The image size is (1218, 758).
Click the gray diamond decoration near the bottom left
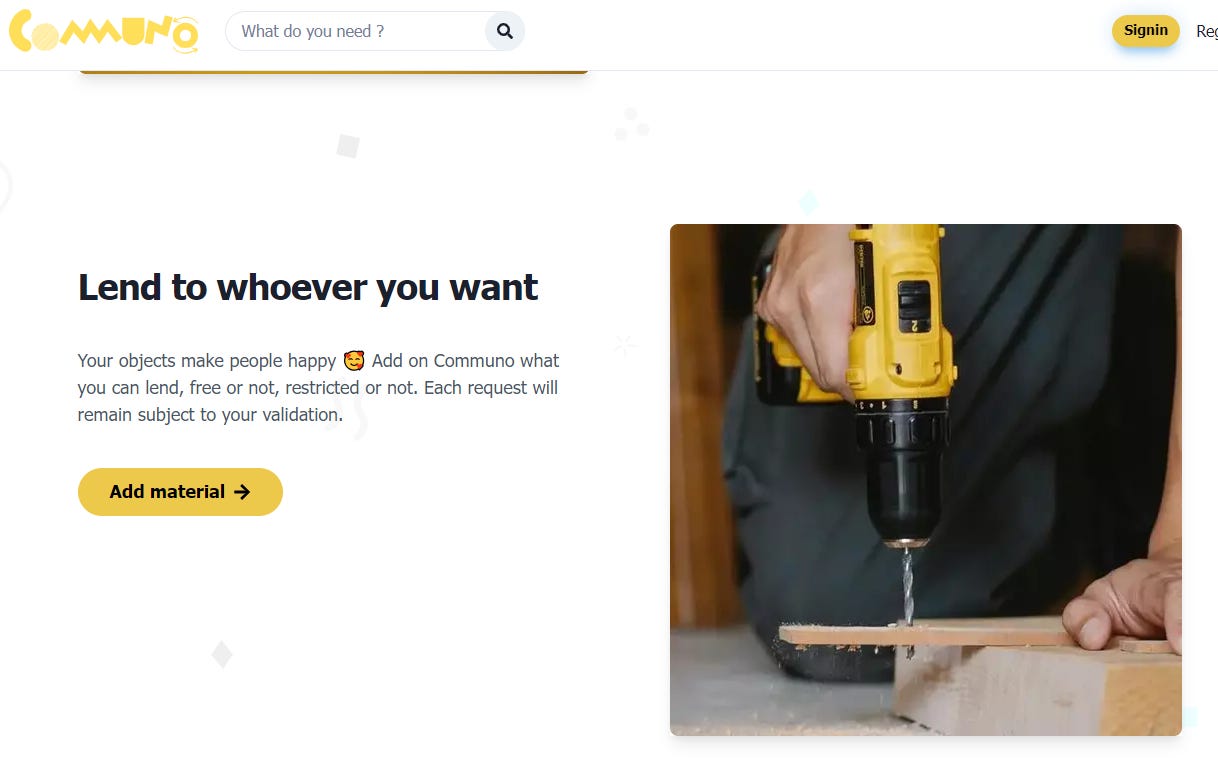[222, 655]
